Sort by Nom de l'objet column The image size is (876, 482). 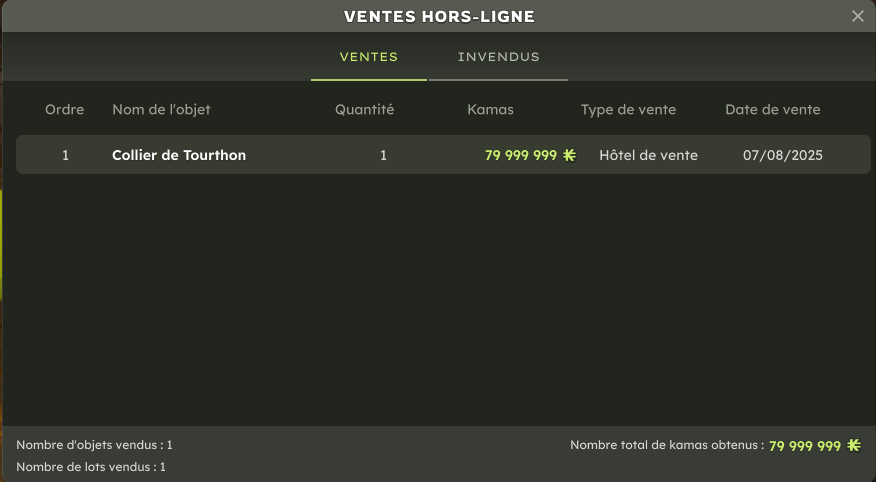pyautogui.click(x=161, y=109)
